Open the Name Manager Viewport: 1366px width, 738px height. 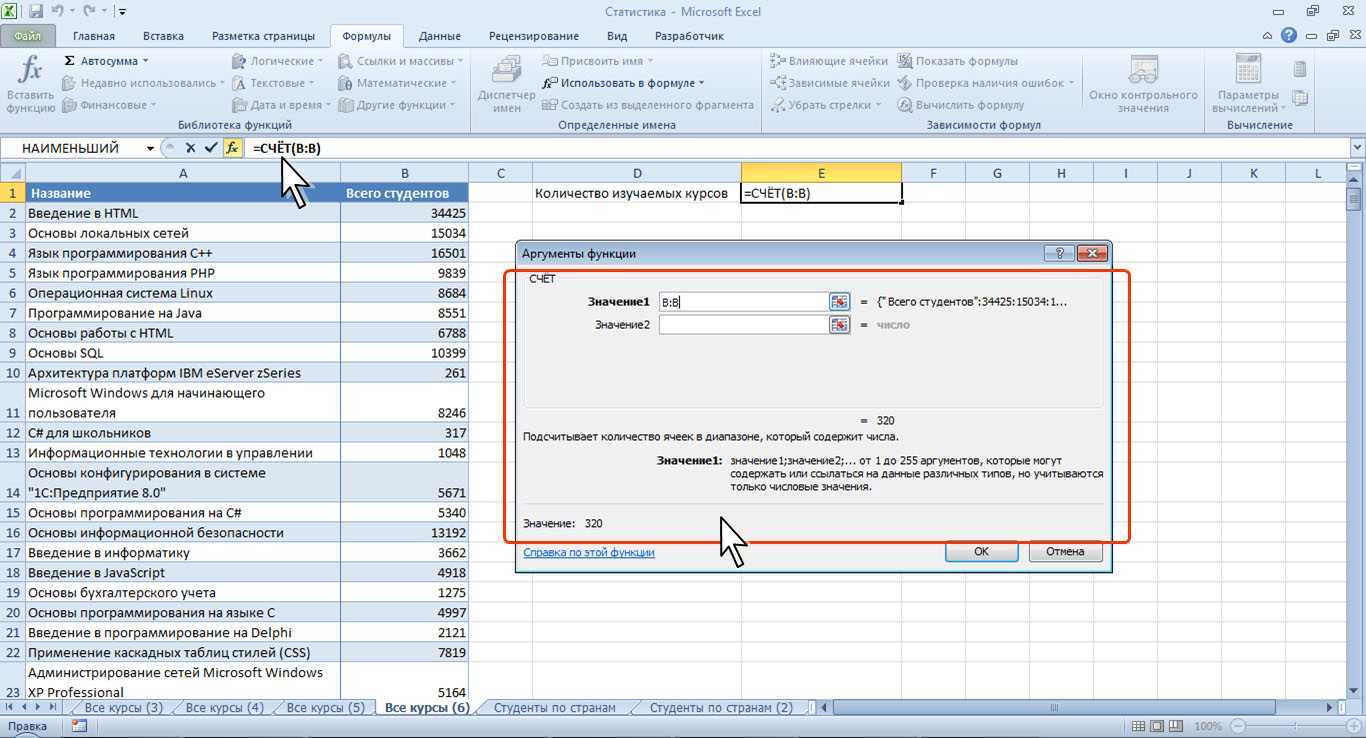pos(507,85)
